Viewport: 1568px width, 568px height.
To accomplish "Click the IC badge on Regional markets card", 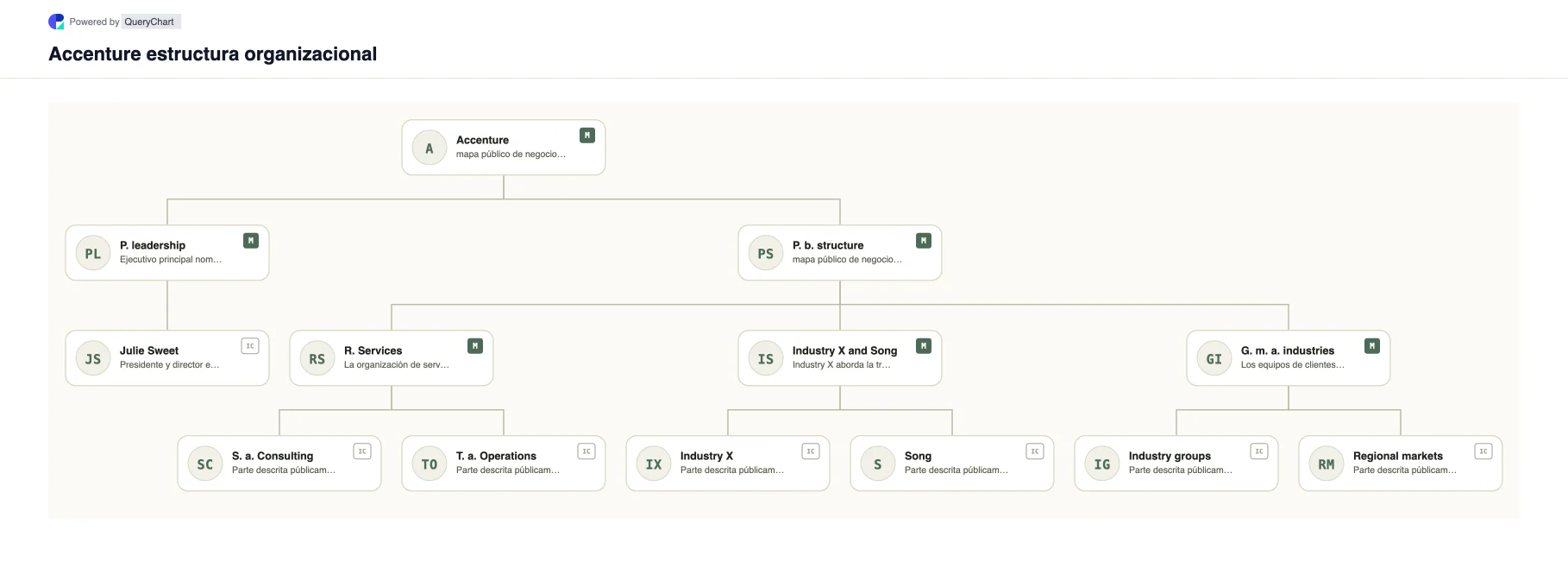I will click(x=1483, y=451).
